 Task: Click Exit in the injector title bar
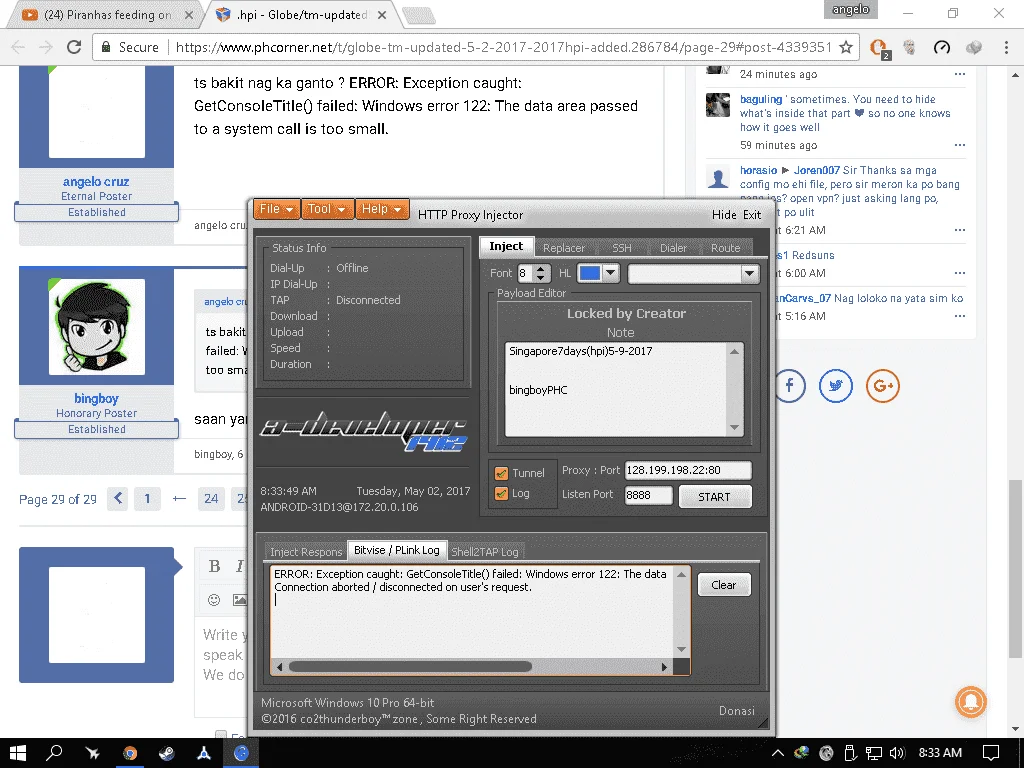752,215
